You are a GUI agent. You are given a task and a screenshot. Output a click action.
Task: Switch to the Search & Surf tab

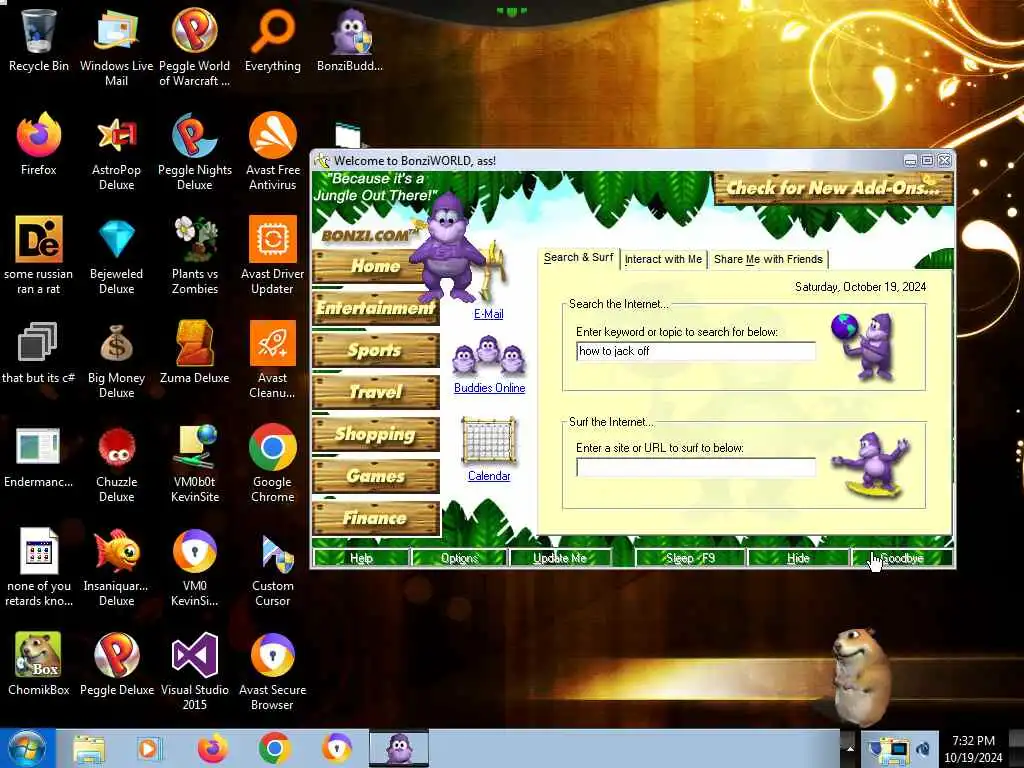(x=578, y=258)
